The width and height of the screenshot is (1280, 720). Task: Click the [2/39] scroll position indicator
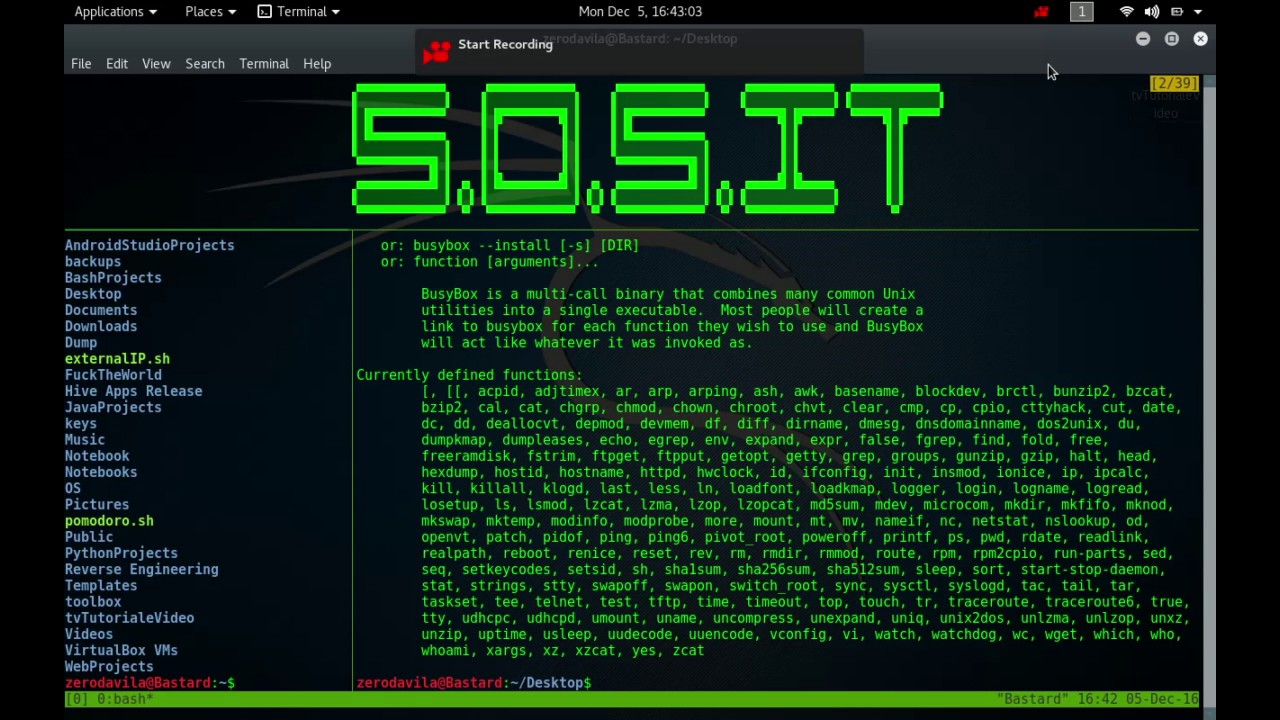point(1174,83)
